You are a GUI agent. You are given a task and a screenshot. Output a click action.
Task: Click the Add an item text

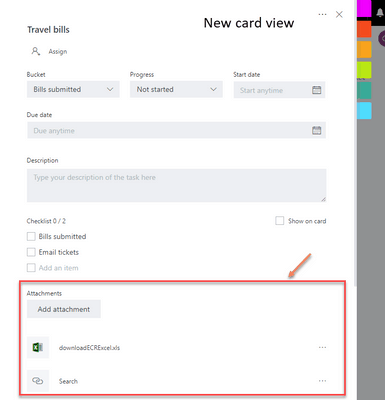tap(58, 268)
